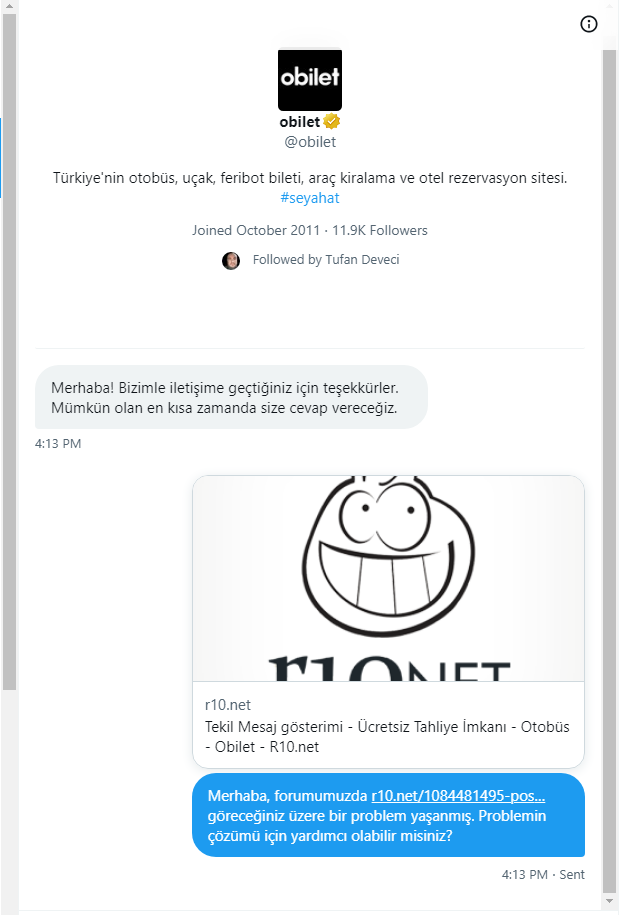Viewport: 623px width, 915px height.
Task: Click left scrollbar up arrow
Action: (9, 6)
